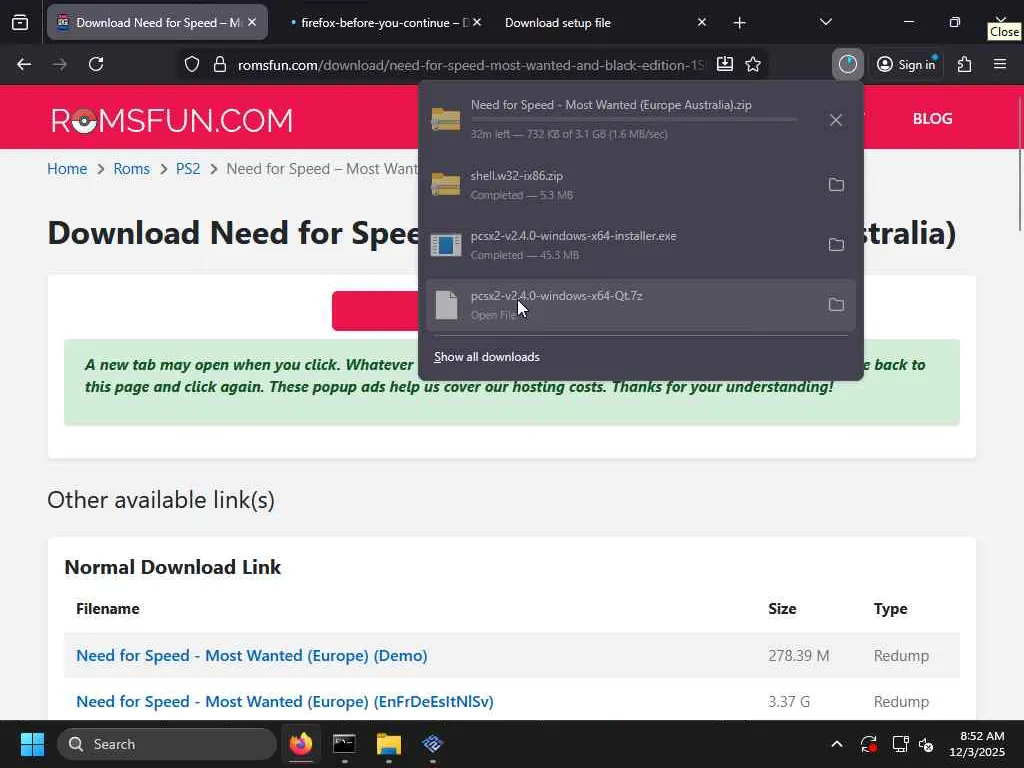The height and width of the screenshot is (768, 1024).
Task: Click the ROMSFUN.COM logo
Action: [172, 120]
